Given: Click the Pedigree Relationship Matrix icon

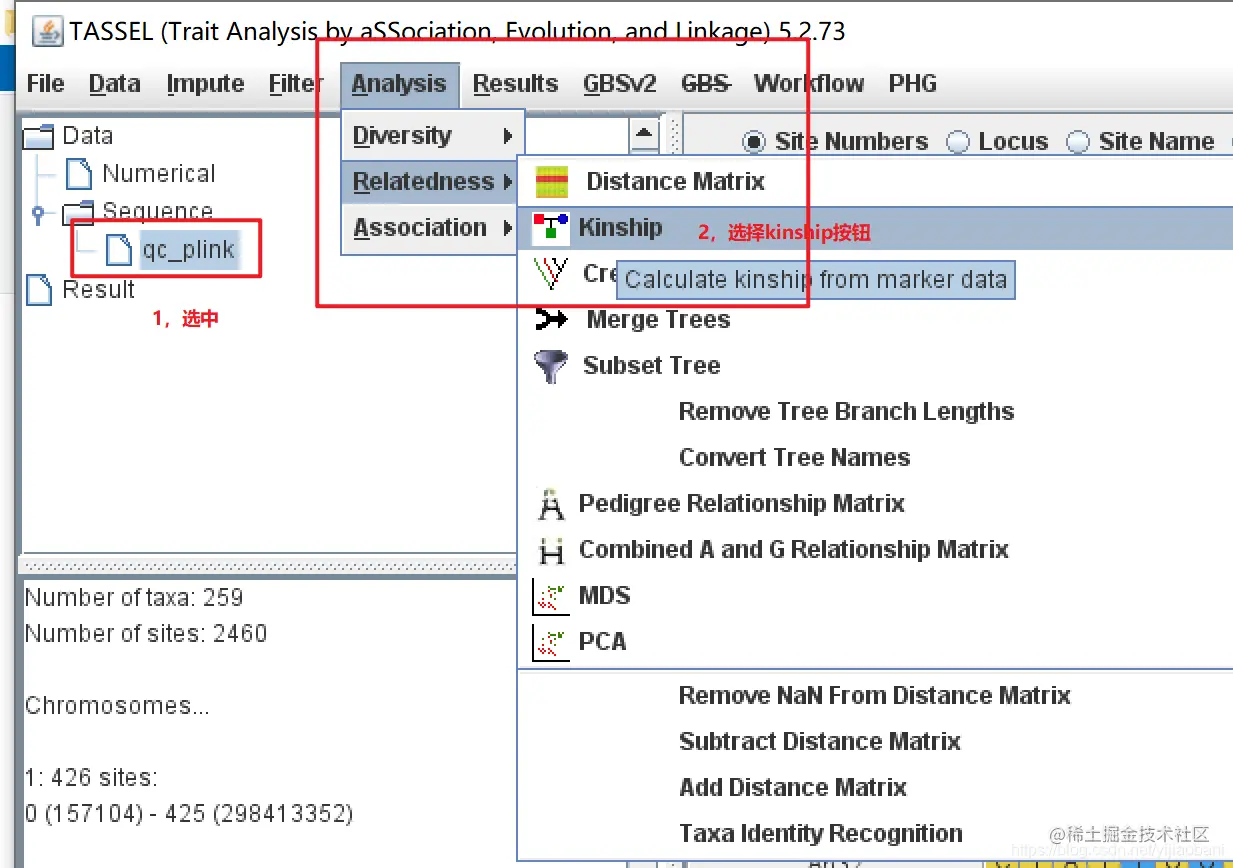Looking at the screenshot, I should pyautogui.click(x=551, y=504).
